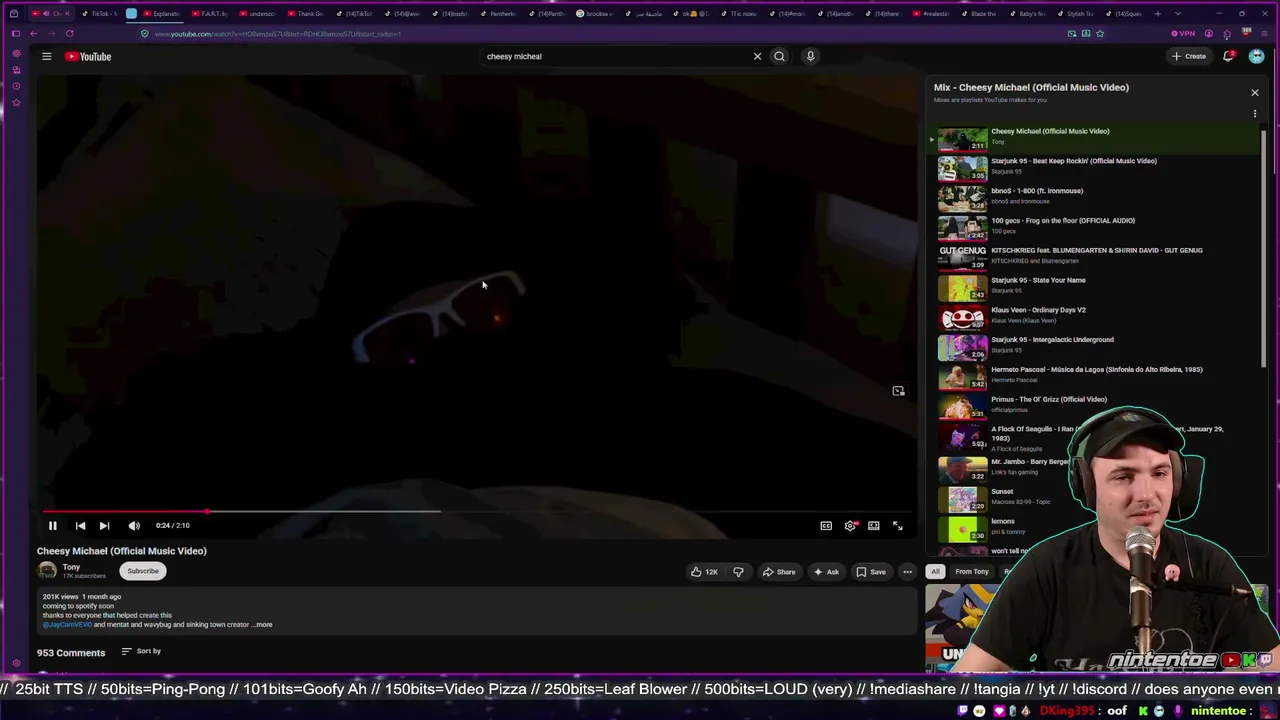Subscribe to Tony's channel
Image resolution: width=1280 pixels, height=720 pixels.
tap(143, 571)
